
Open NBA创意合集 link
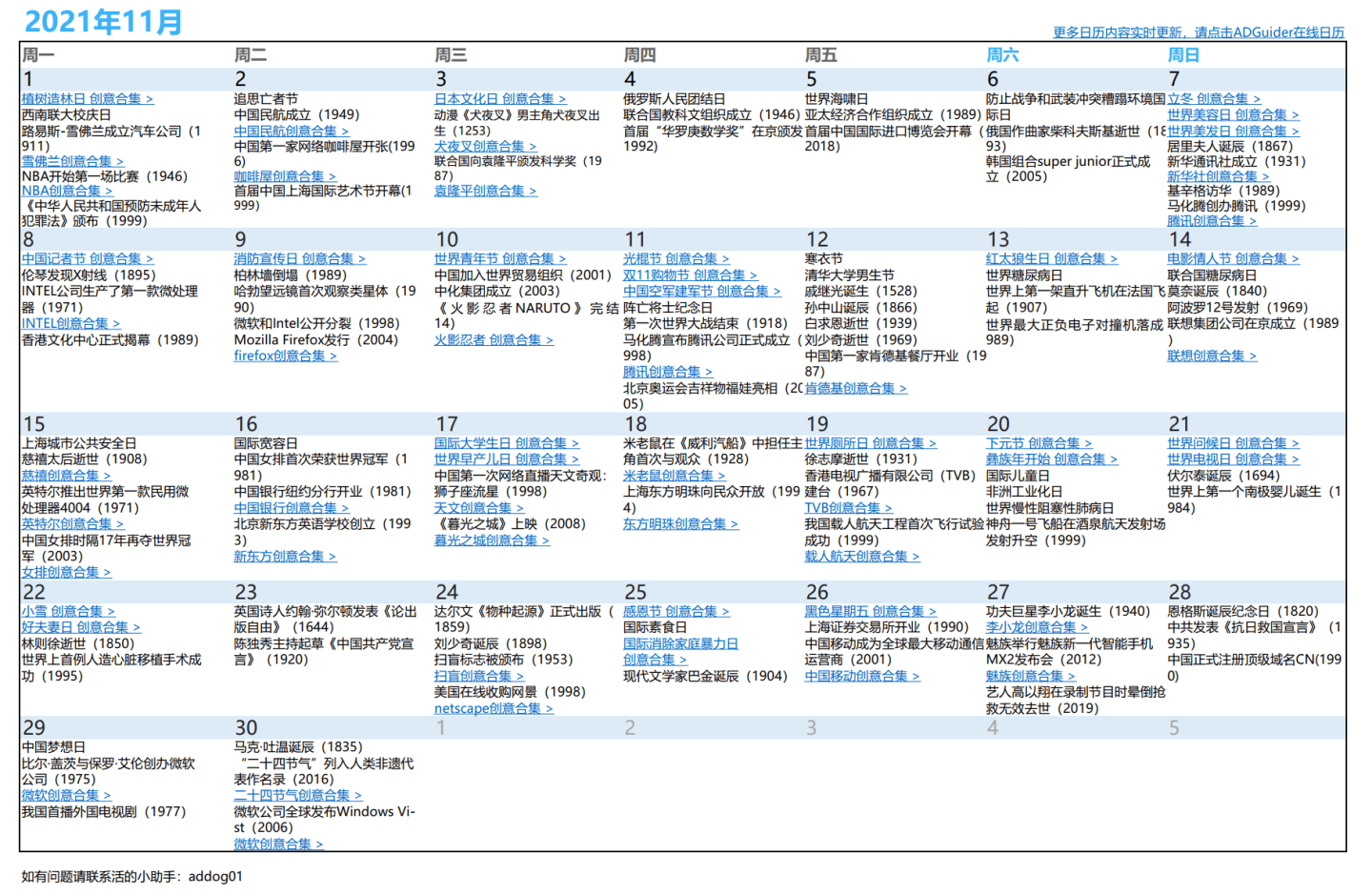pyautogui.click(x=67, y=191)
